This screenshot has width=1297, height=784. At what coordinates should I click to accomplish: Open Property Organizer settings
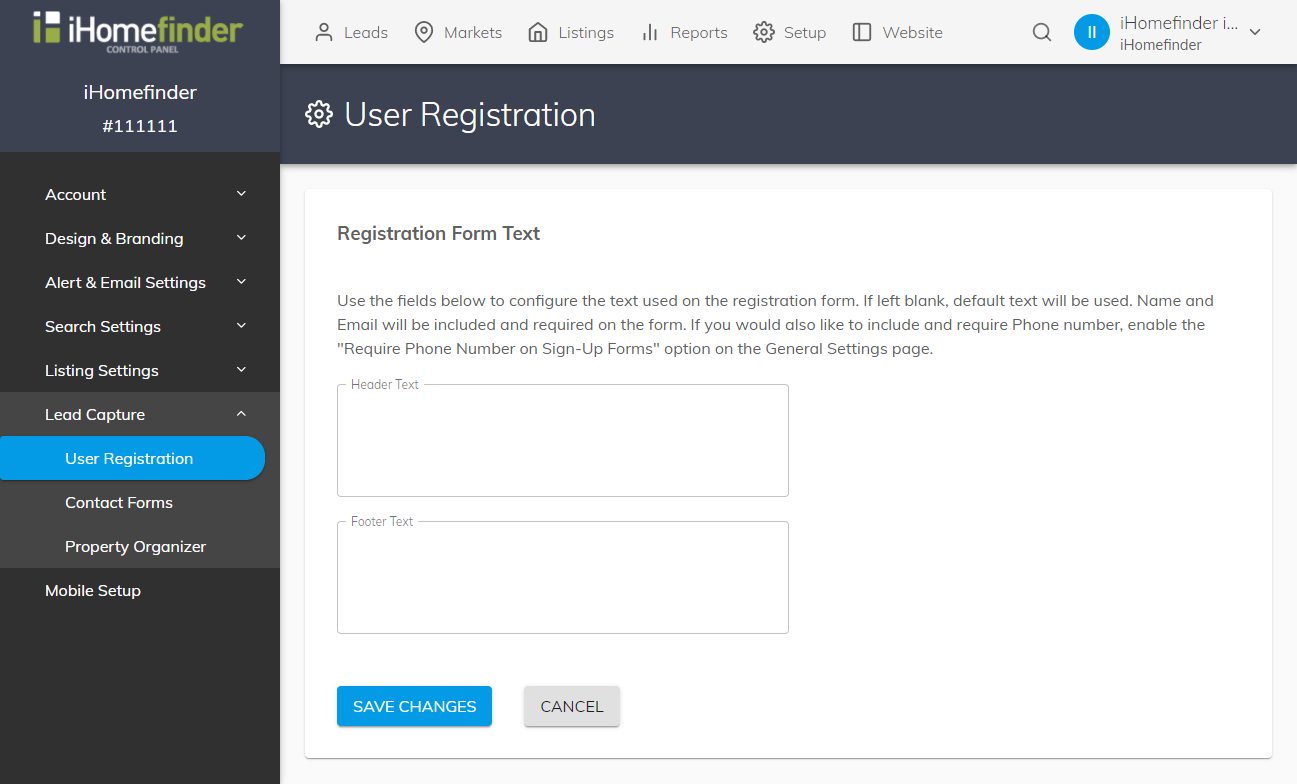135,546
